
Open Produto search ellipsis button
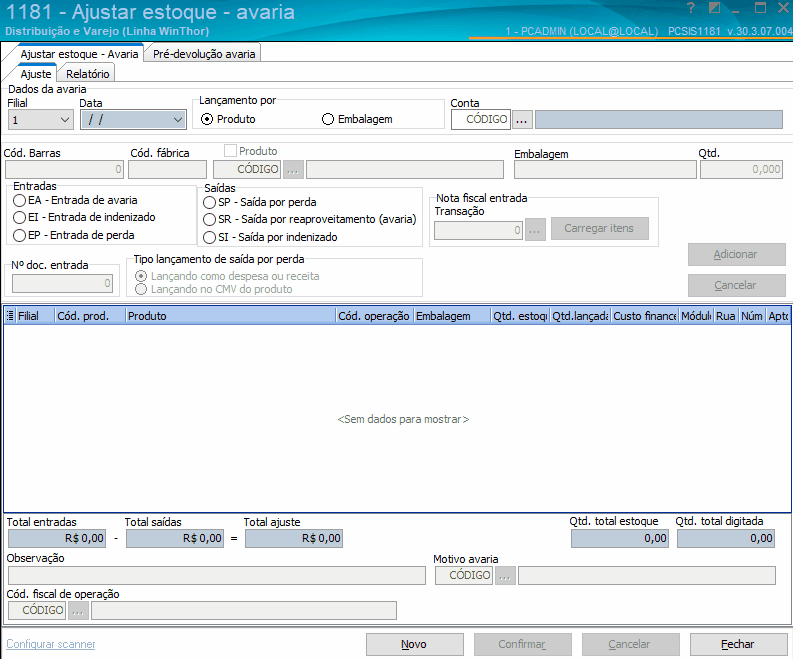[x=293, y=169]
